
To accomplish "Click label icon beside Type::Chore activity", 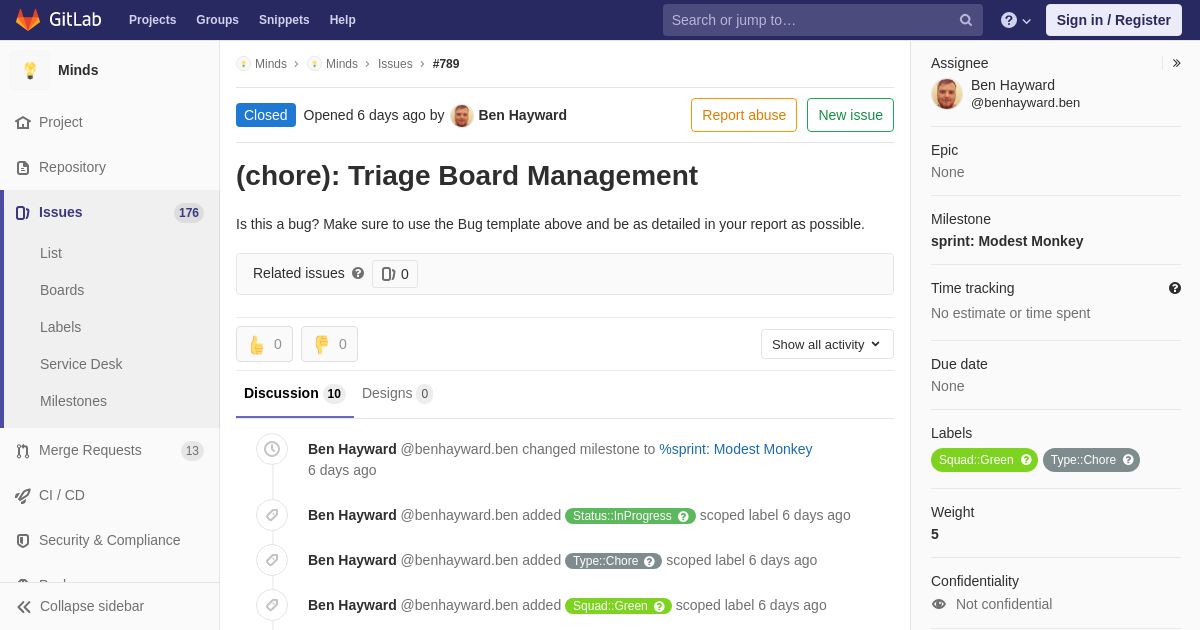I will (x=272, y=560).
